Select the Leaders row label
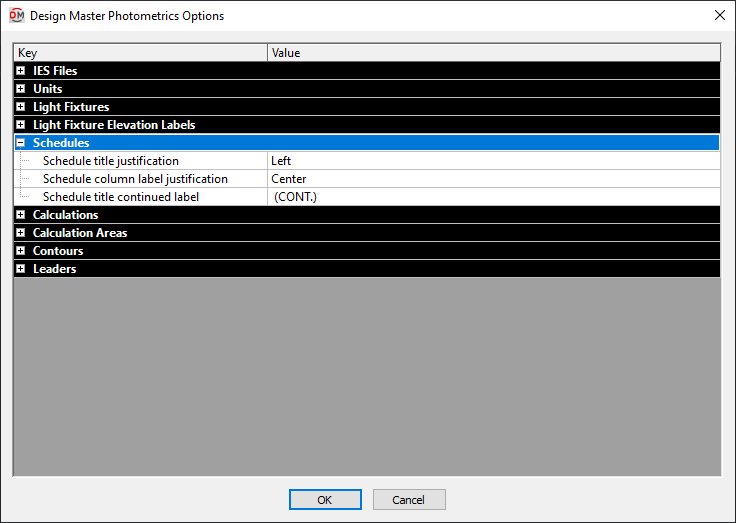736x523 pixels. click(54, 269)
